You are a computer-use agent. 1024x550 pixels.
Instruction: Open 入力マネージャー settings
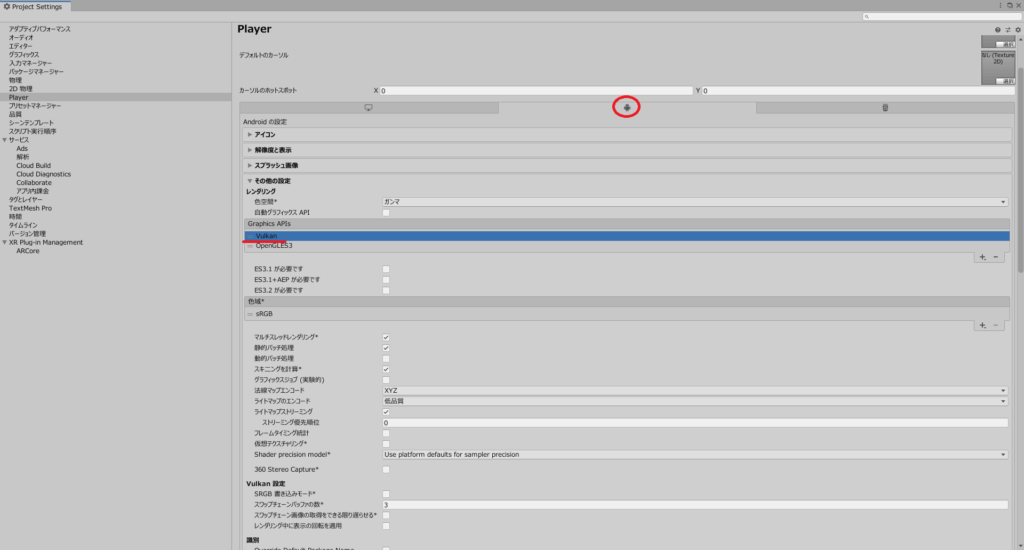pyautogui.click(x=30, y=63)
